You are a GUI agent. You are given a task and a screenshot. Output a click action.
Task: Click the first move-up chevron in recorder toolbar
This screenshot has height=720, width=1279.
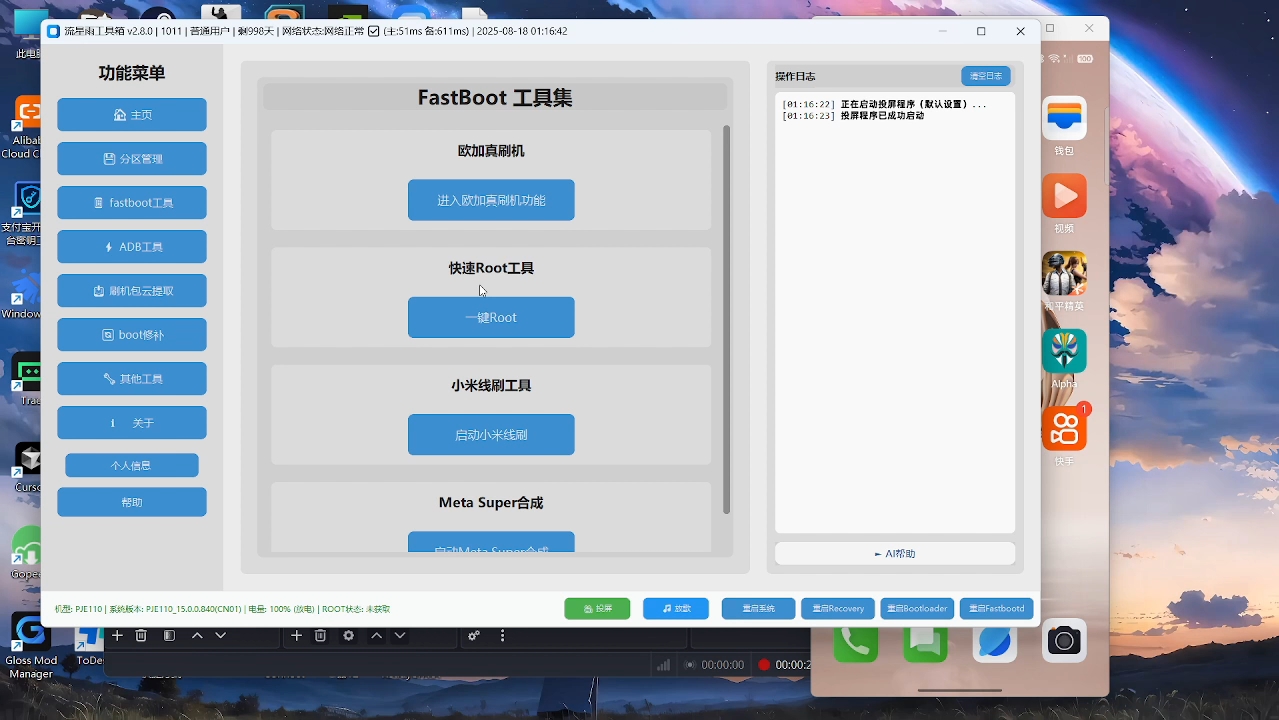[197, 635]
